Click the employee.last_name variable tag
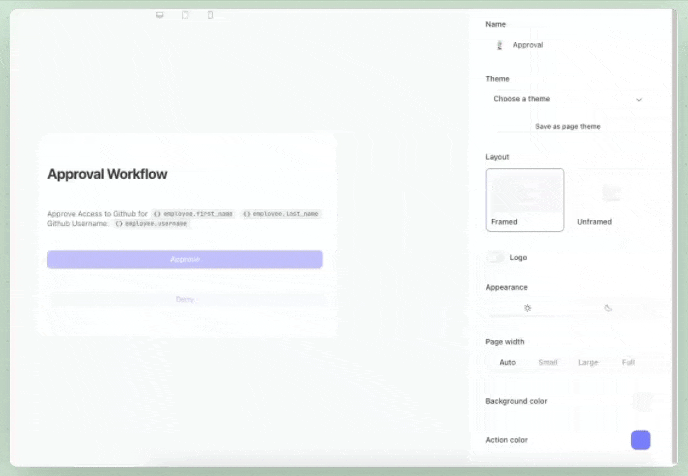This screenshot has height=476, width=688. click(x=281, y=214)
